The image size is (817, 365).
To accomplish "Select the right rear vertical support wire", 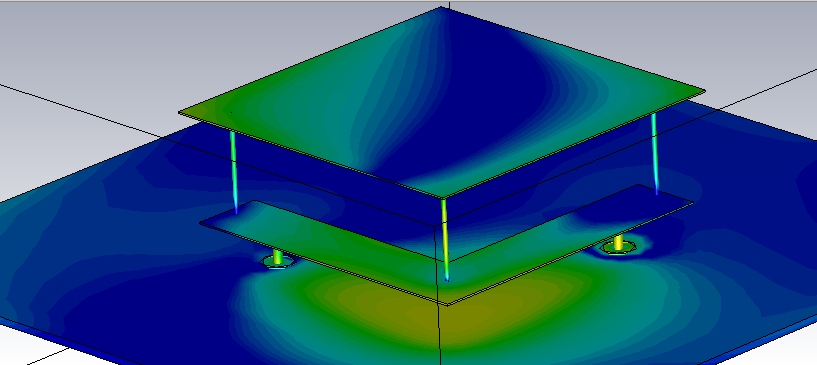I will click(654, 154).
